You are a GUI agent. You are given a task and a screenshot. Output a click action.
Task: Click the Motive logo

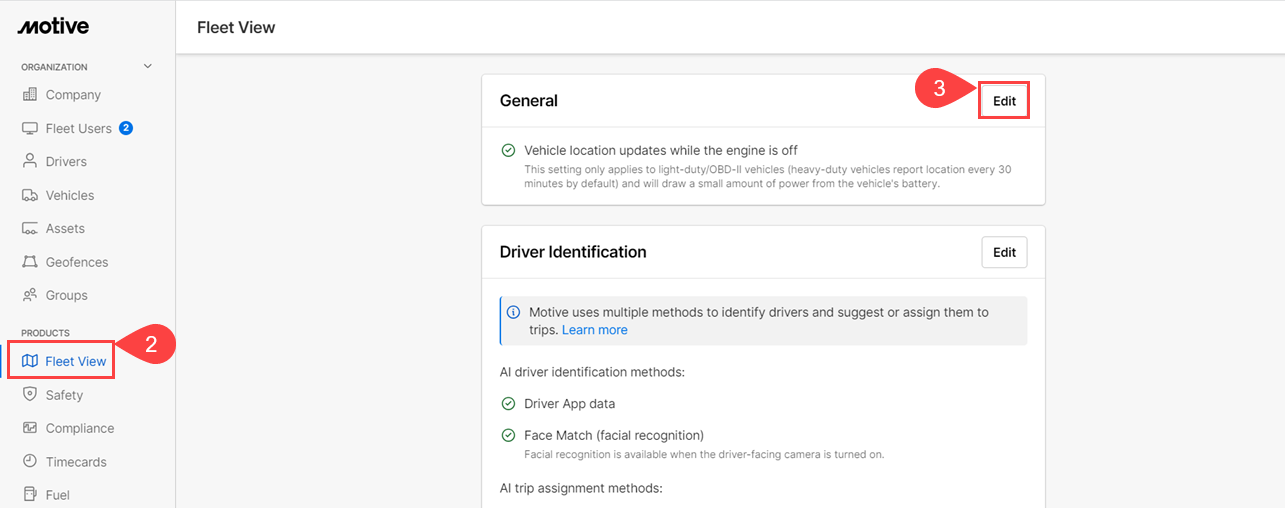[x=53, y=27]
